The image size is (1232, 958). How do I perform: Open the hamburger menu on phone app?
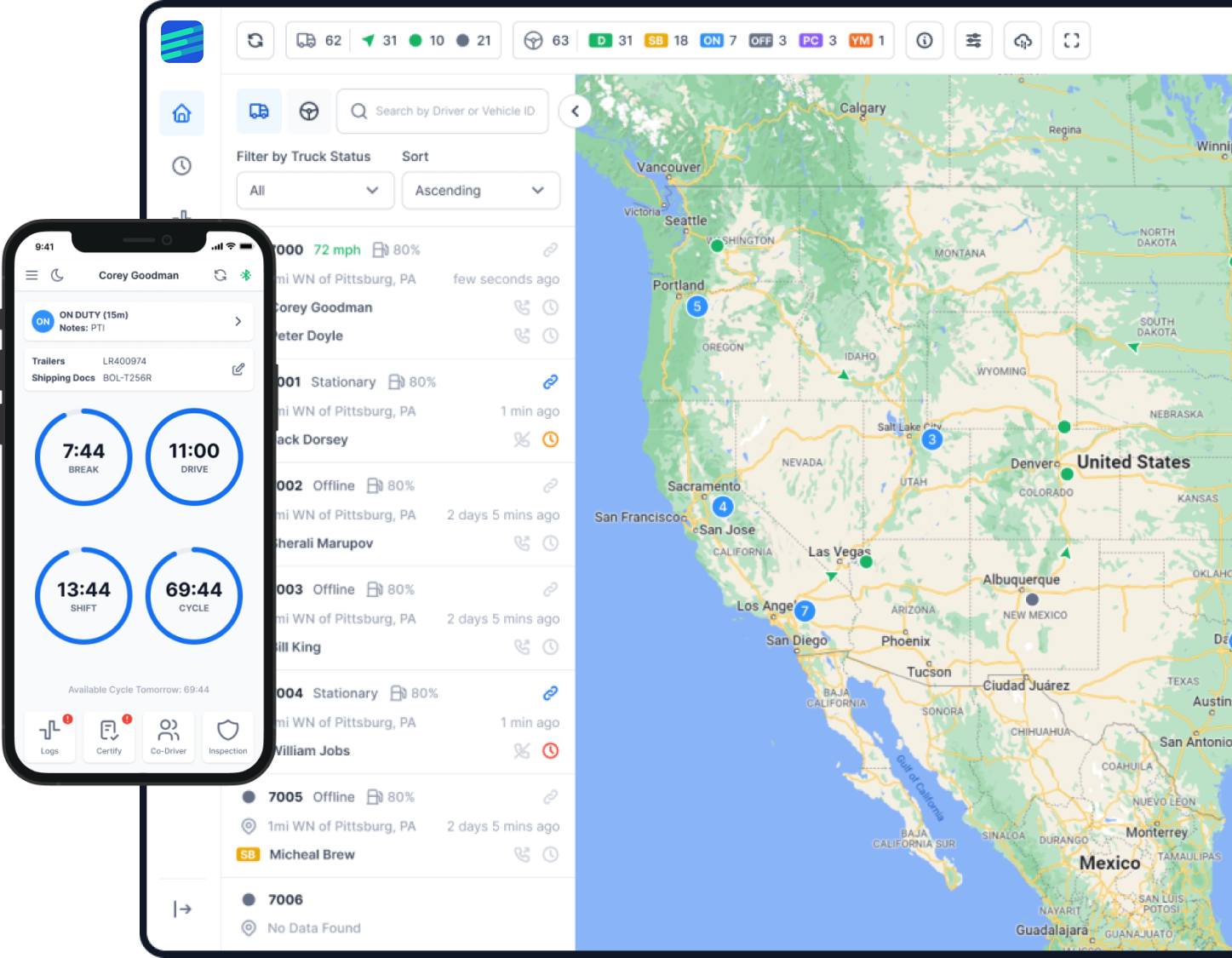pyautogui.click(x=32, y=275)
